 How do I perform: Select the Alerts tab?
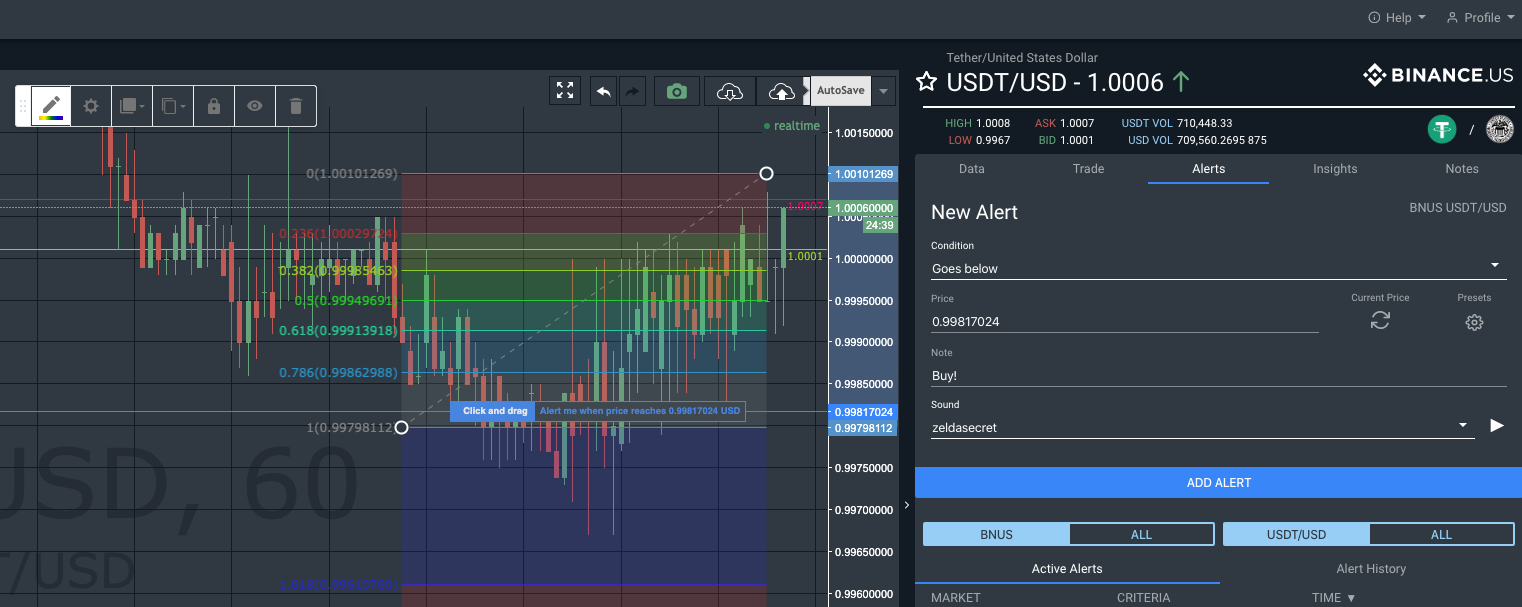(x=1208, y=169)
